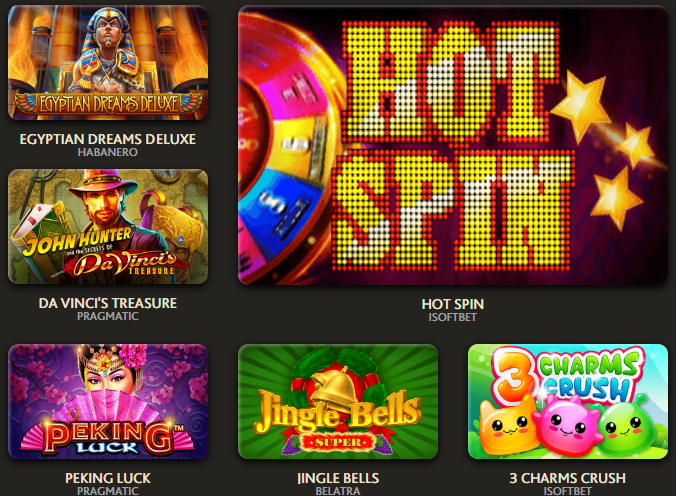Click the HOT SPIN title text
This screenshot has width=676, height=496.
453,304
